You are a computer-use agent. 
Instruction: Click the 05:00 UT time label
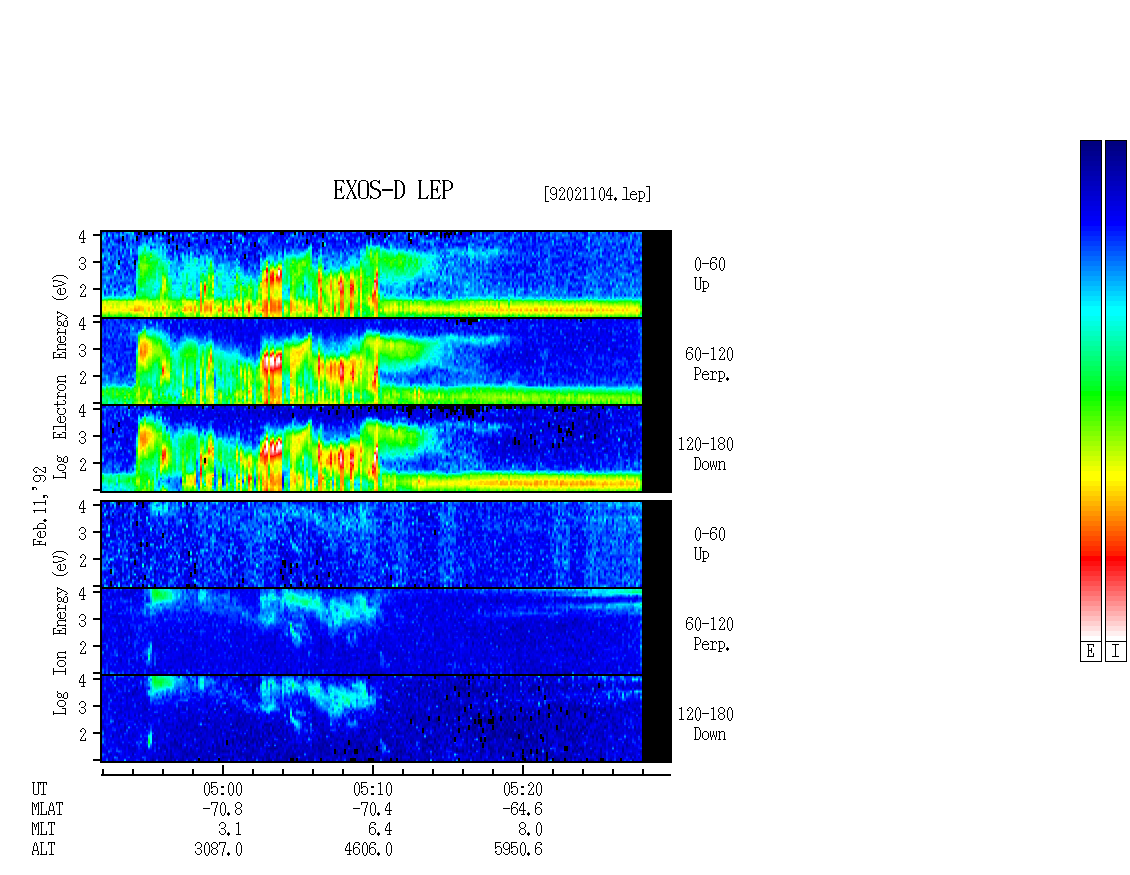(x=223, y=789)
